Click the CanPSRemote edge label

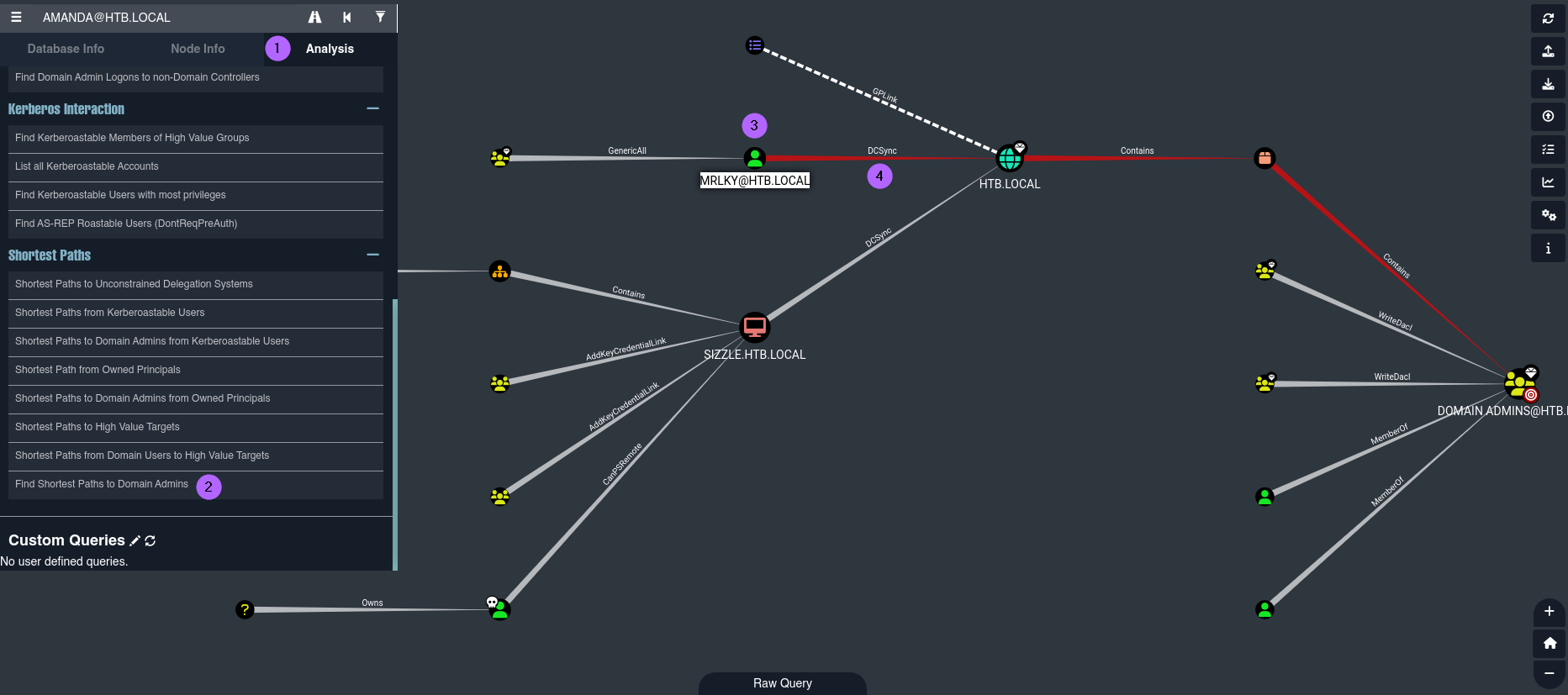point(622,464)
